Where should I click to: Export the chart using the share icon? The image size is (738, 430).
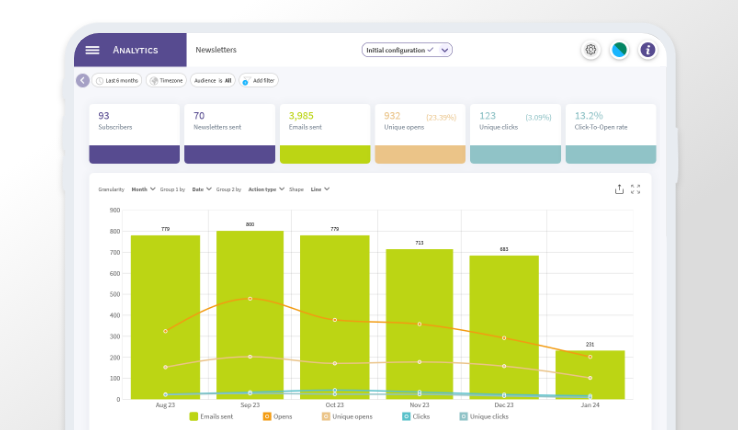[x=619, y=189]
